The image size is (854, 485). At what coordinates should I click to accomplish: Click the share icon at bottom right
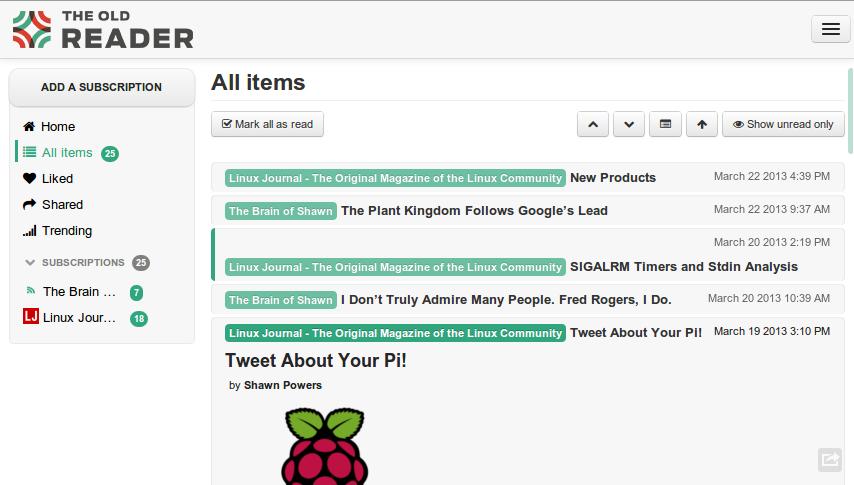pyautogui.click(x=829, y=459)
